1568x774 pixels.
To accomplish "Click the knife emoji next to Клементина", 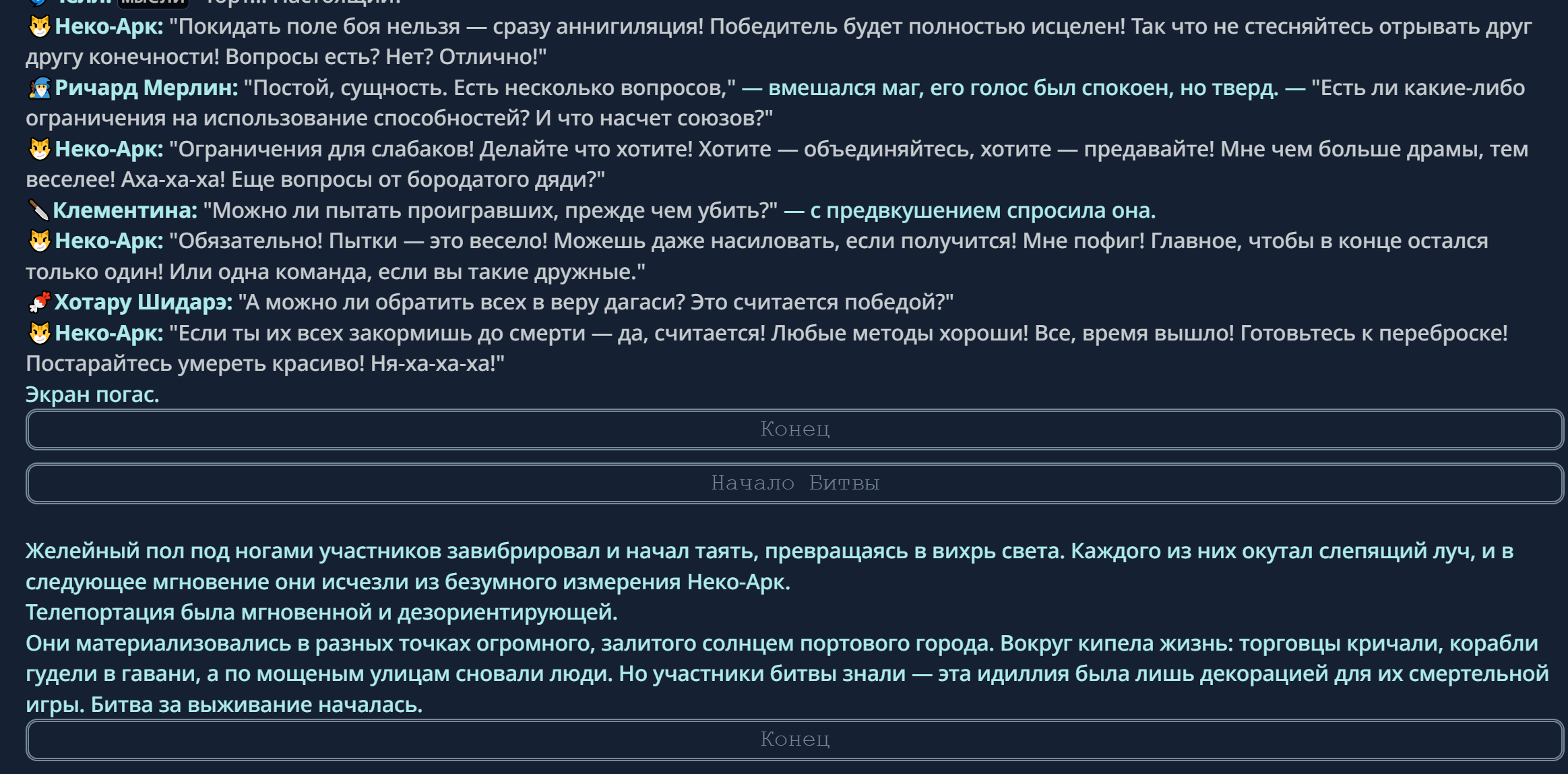I will (38, 210).
